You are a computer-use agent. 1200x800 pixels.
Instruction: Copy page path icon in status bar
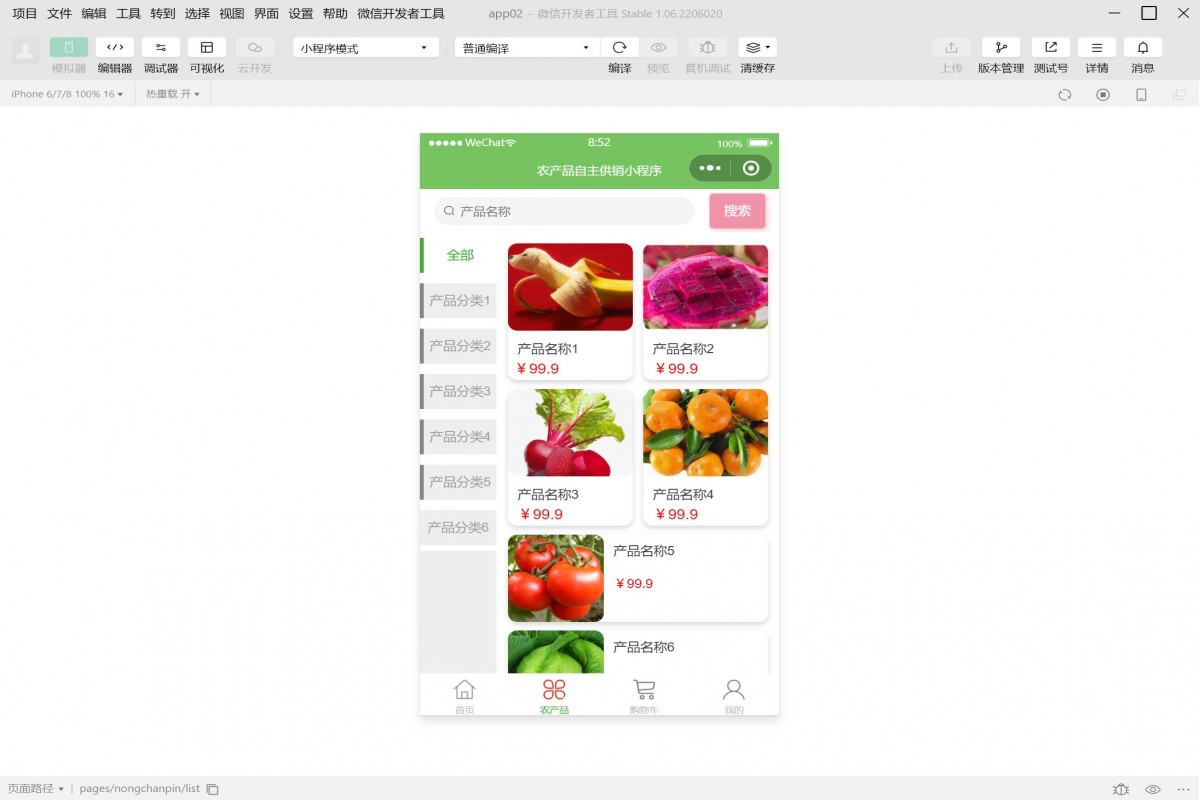212,789
